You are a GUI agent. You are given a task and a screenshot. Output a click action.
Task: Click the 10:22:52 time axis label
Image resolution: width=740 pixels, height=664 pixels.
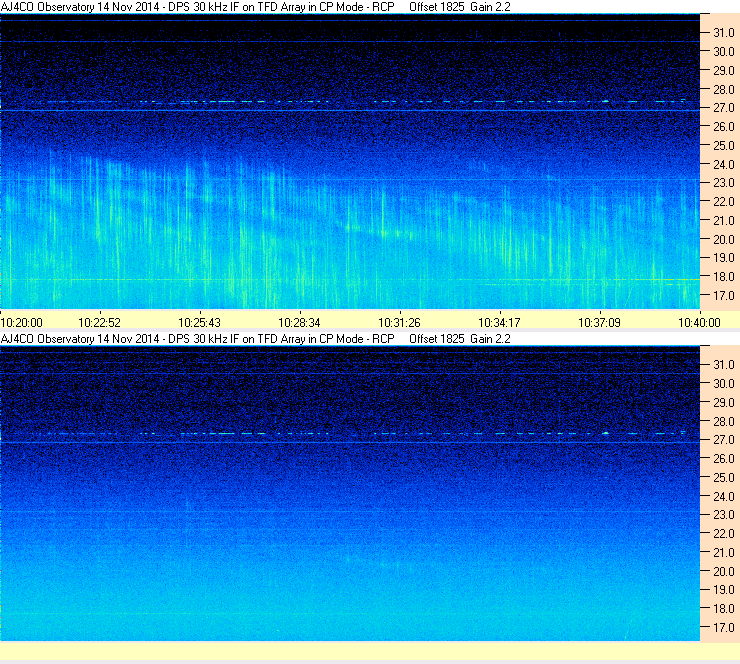[100, 323]
